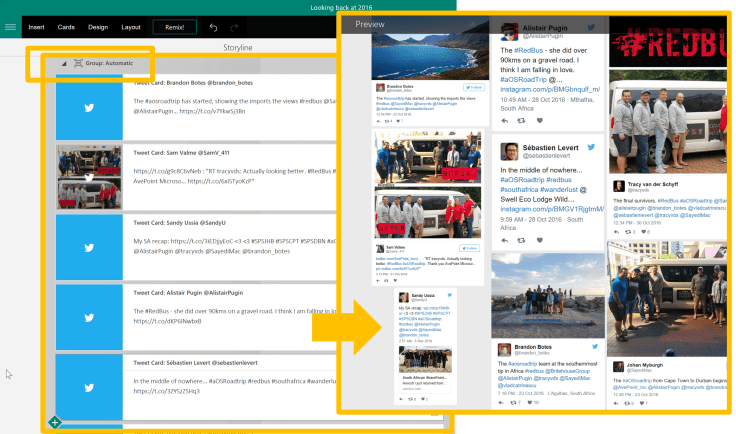Screen dimensions: 736x434
Task: Open the Layout menu
Action: [x=131, y=27]
